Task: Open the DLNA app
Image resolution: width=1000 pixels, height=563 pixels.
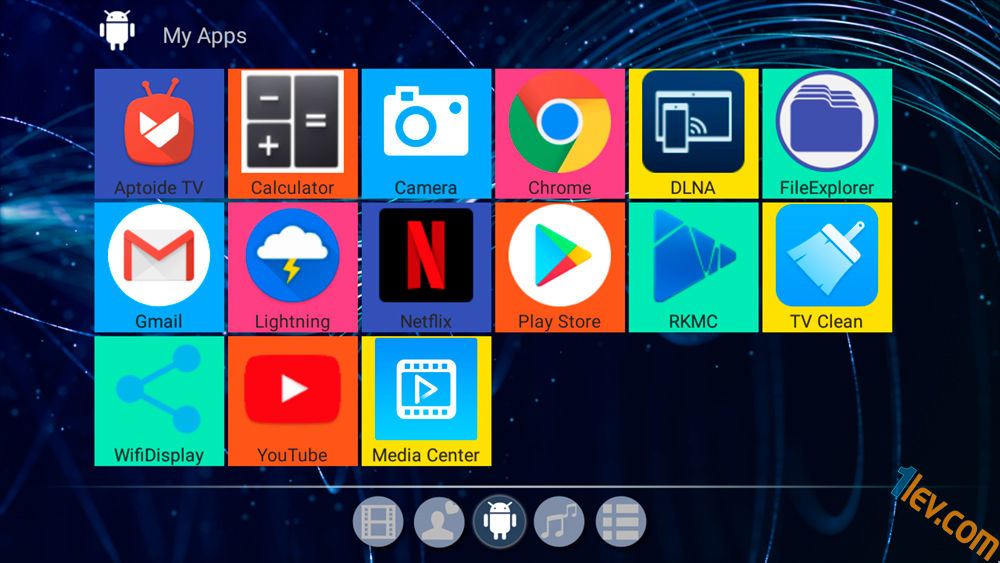Action: [x=693, y=134]
